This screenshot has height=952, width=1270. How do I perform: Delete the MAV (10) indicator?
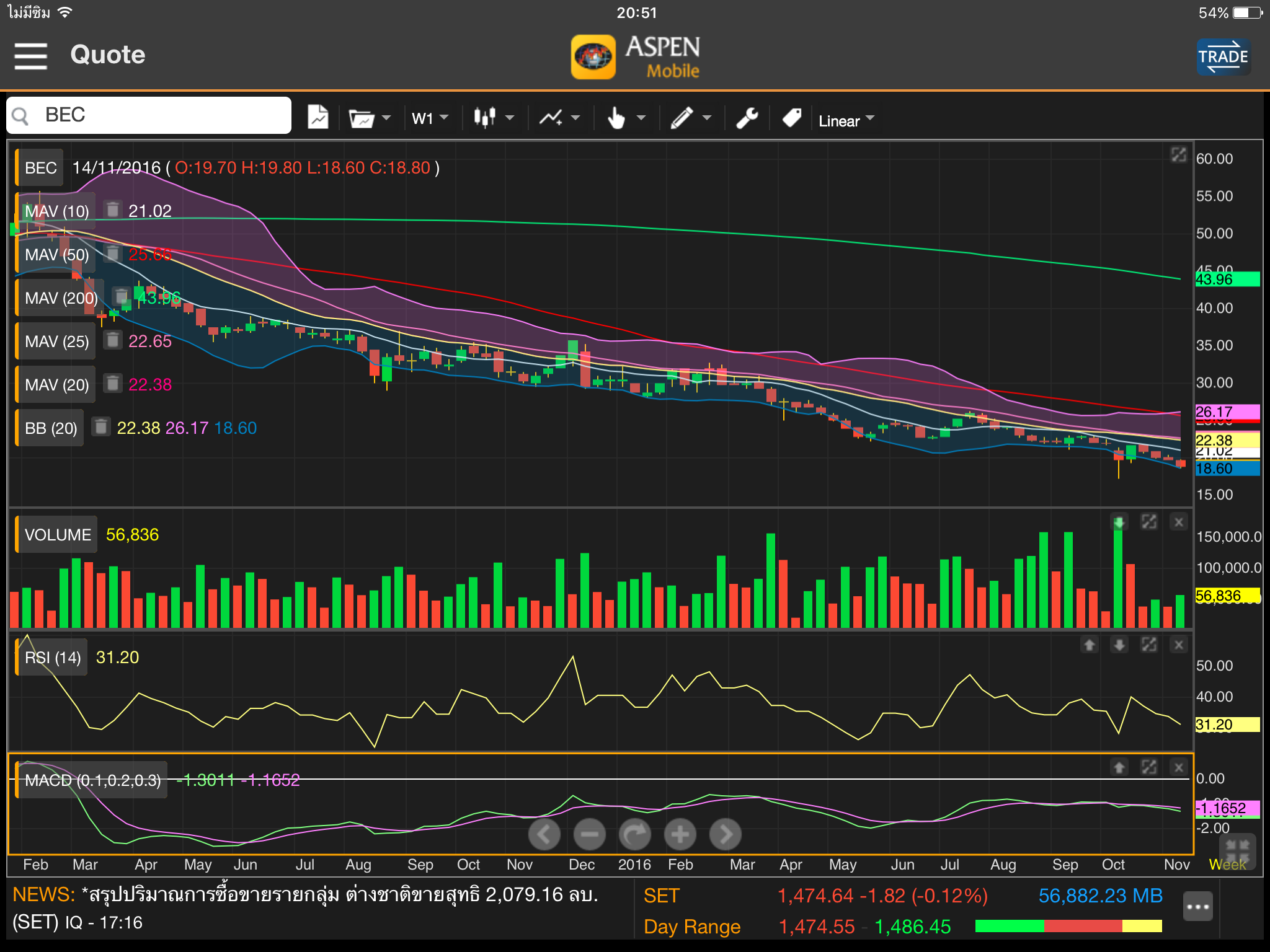tap(112, 210)
